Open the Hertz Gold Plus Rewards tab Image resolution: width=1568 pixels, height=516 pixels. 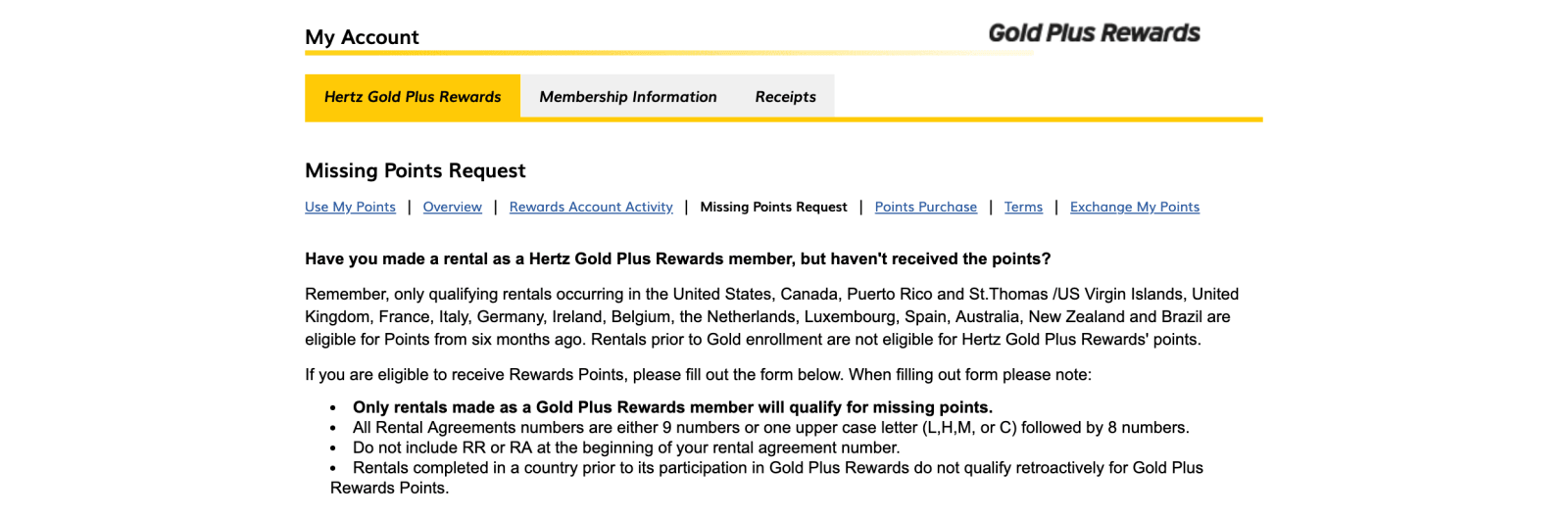point(413,97)
